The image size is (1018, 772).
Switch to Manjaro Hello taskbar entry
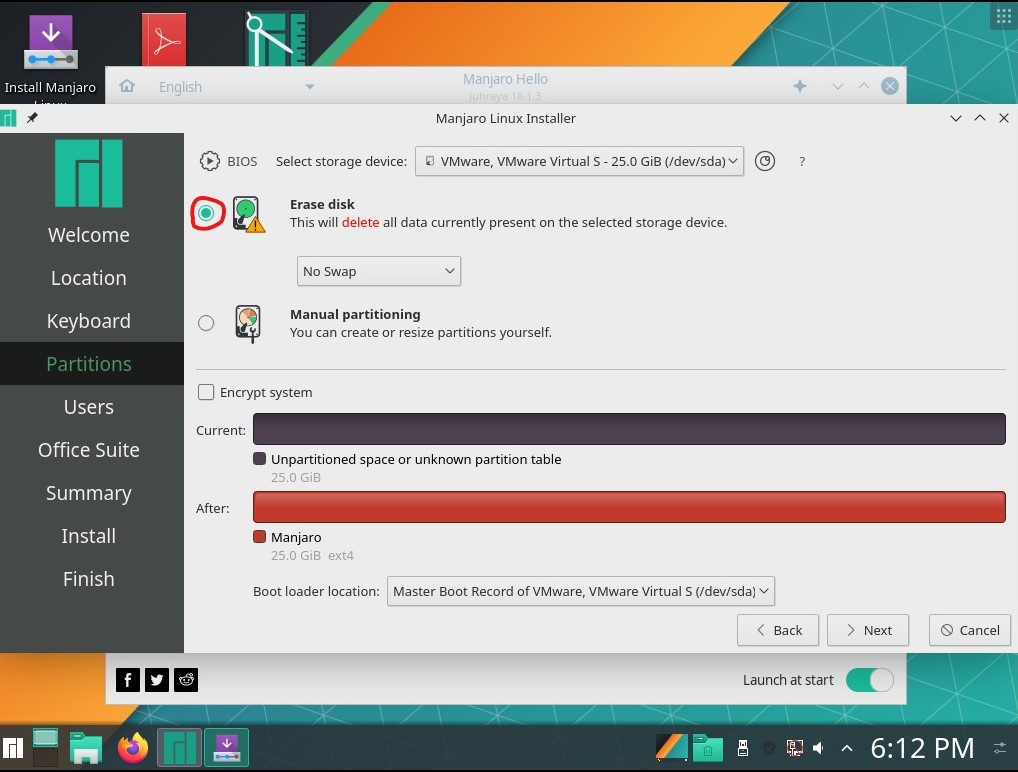coord(180,748)
